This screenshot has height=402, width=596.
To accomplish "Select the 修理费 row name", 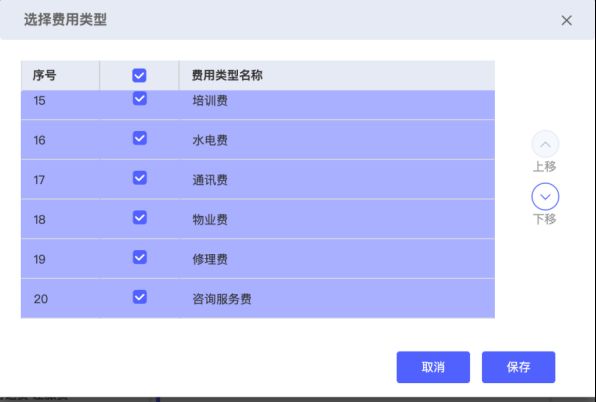I will [x=210, y=259].
